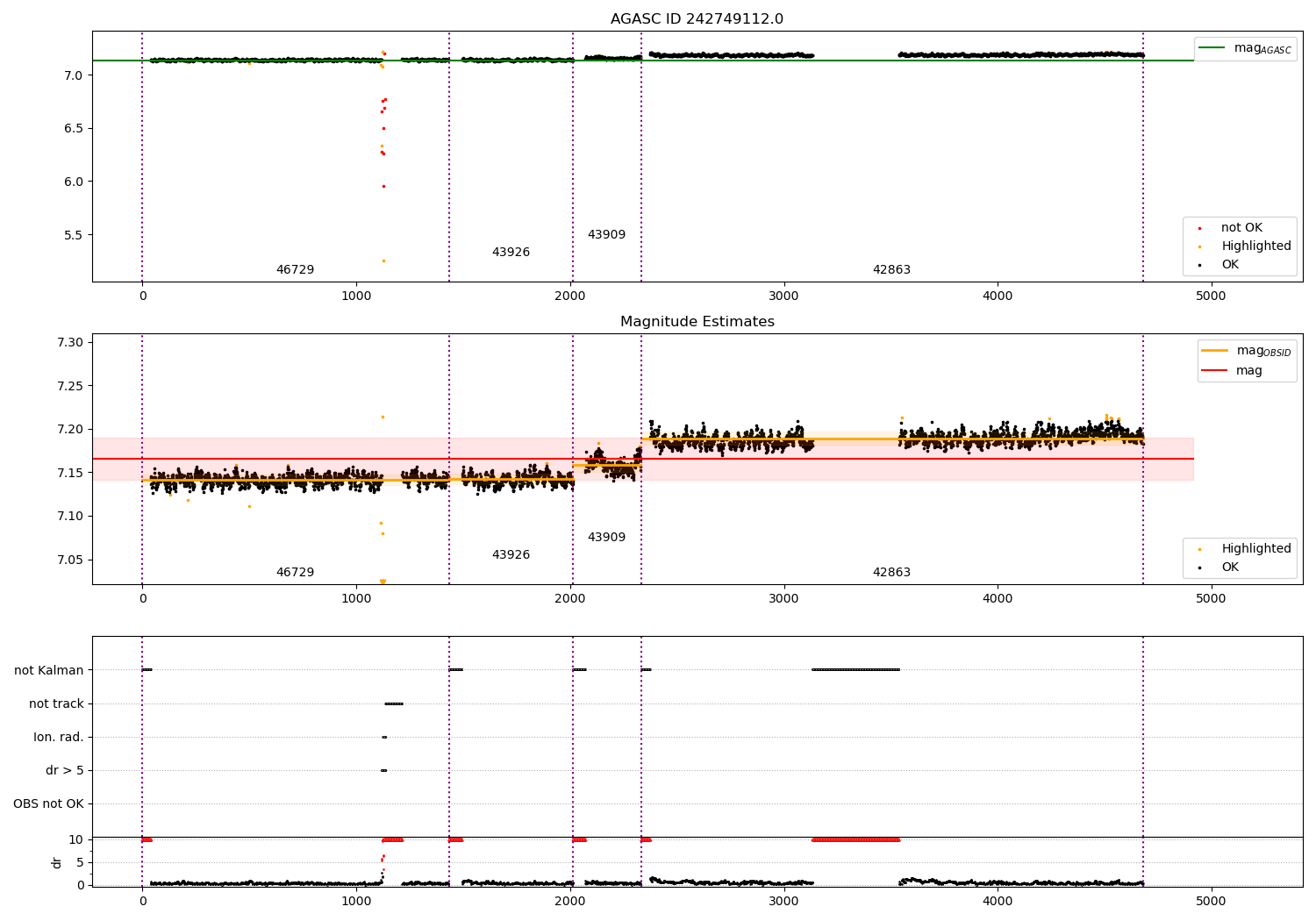Image resolution: width=1316 pixels, height=921 pixels.
Task: Select the 'mag AGASC' legend entry label
Action: tap(1262, 48)
